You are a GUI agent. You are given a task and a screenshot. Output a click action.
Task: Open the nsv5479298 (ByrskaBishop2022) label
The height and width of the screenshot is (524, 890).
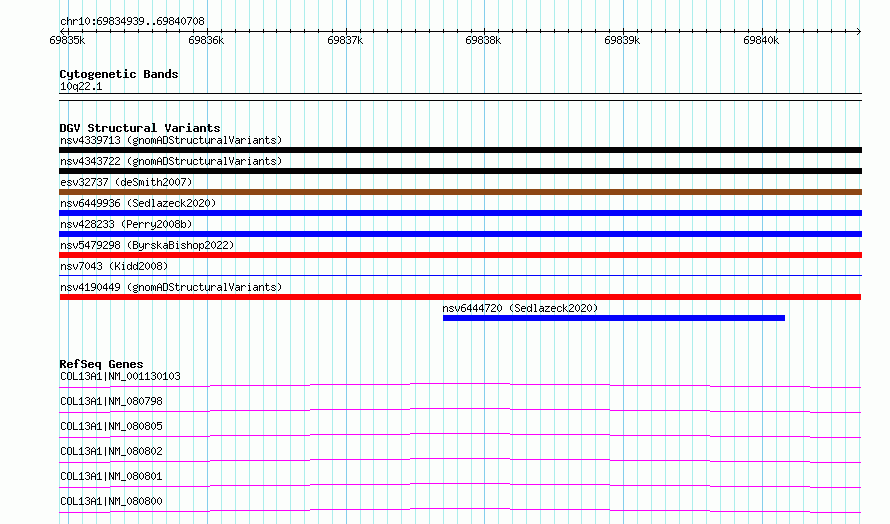pos(147,245)
